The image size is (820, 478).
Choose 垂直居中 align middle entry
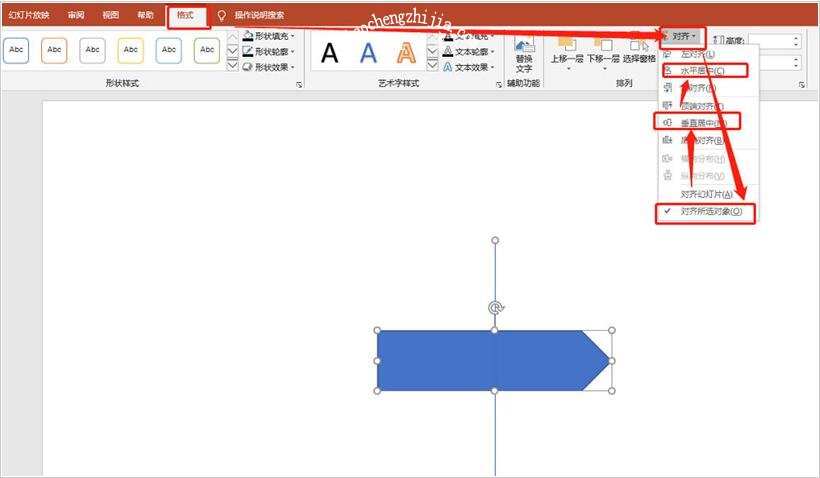[707, 123]
